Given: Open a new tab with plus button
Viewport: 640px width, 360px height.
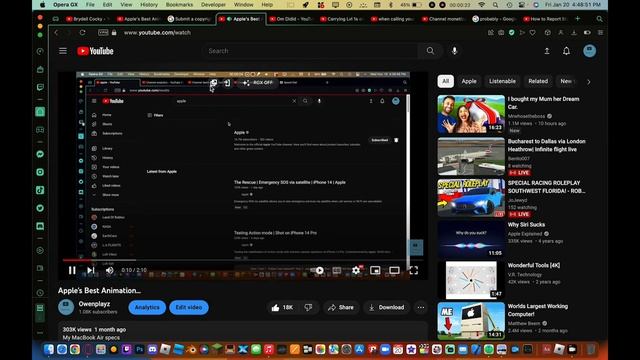Looking at the screenshot, I should 577,19.
